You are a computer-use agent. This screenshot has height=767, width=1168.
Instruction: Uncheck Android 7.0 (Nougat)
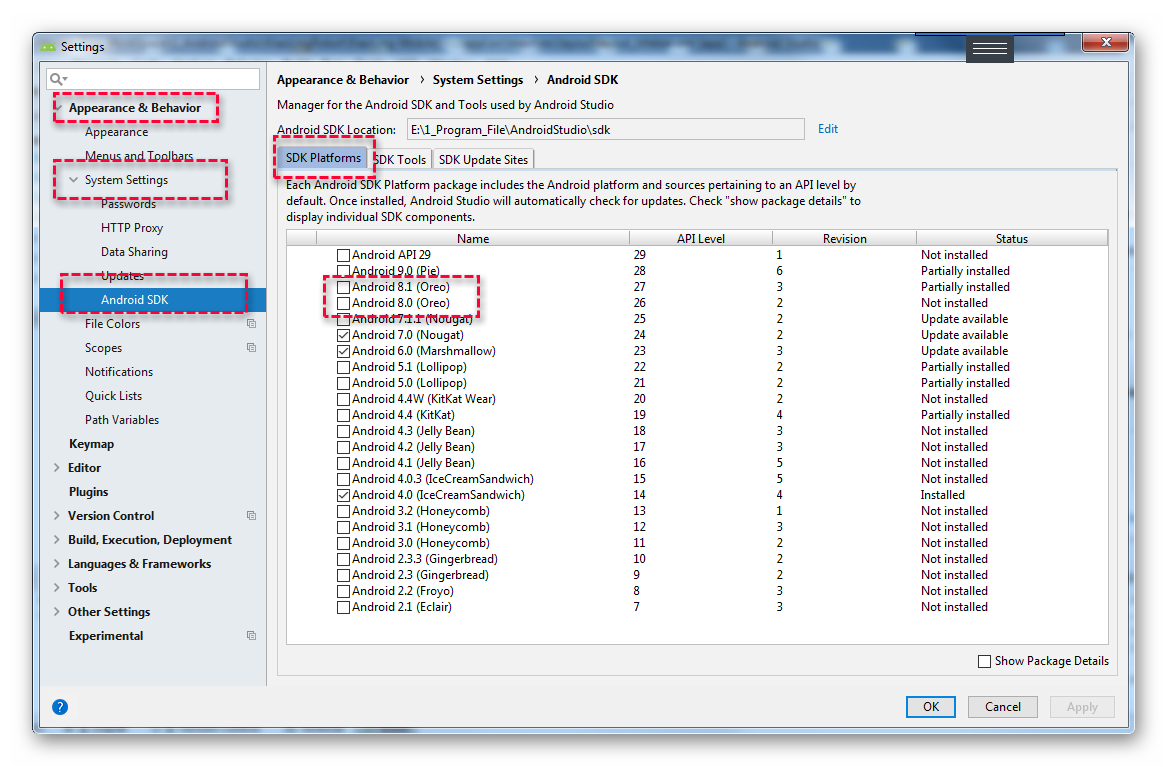coord(343,334)
